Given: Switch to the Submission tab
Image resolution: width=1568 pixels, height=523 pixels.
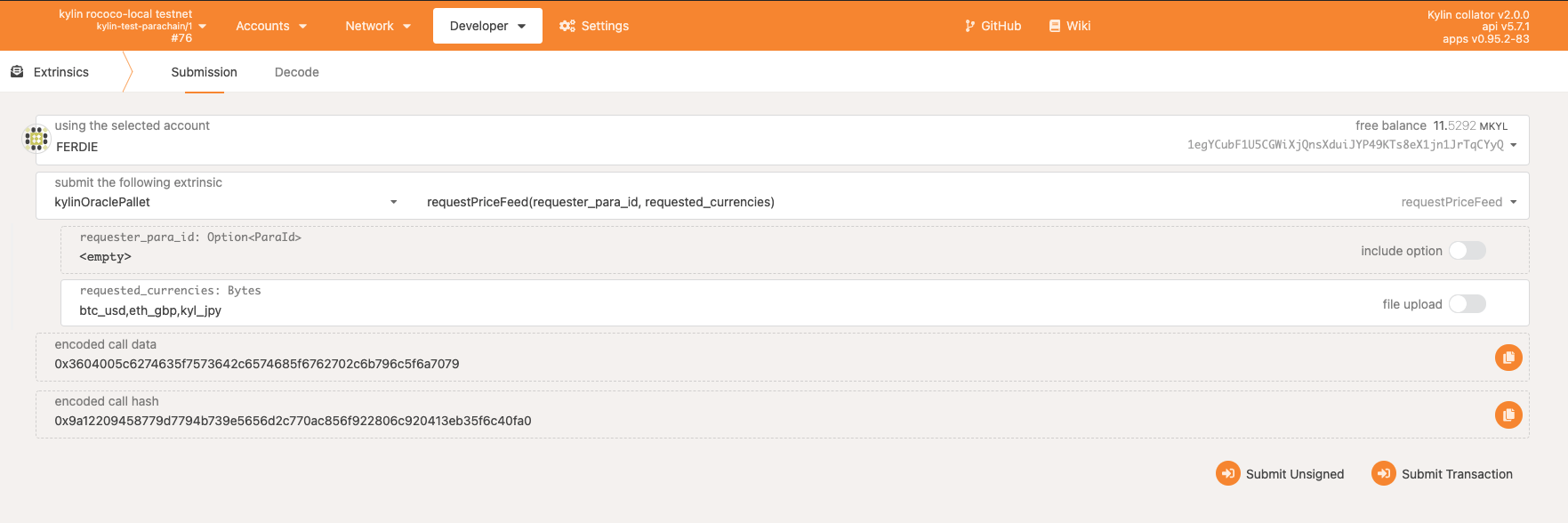Looking at the screenshot, I should click(204, 72).
